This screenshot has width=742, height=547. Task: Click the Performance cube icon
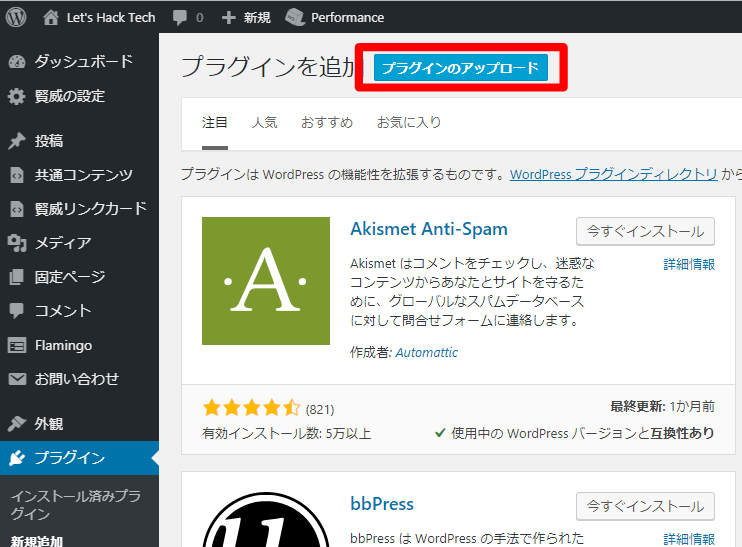pos(295,18)
